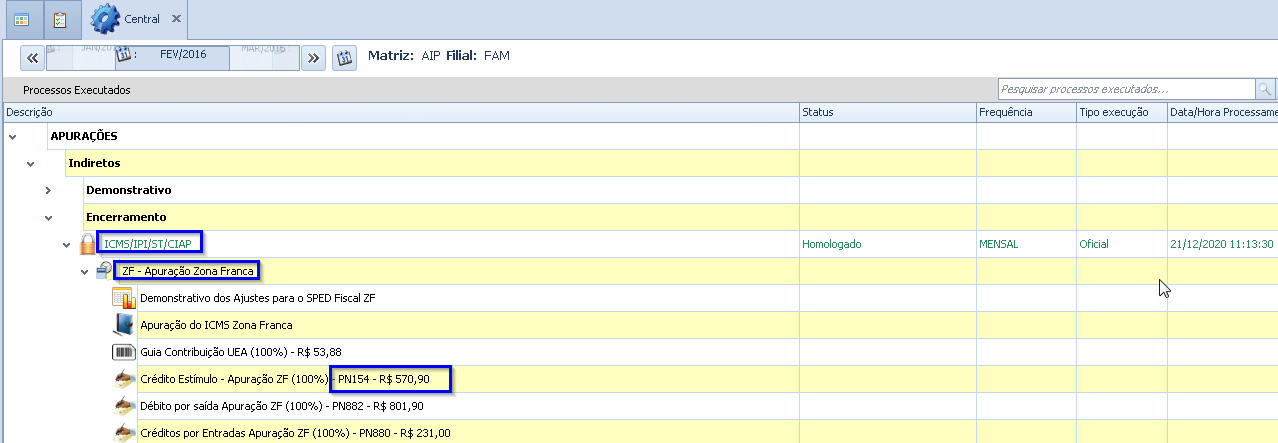Click the icon of Débito por saída row

124,406
